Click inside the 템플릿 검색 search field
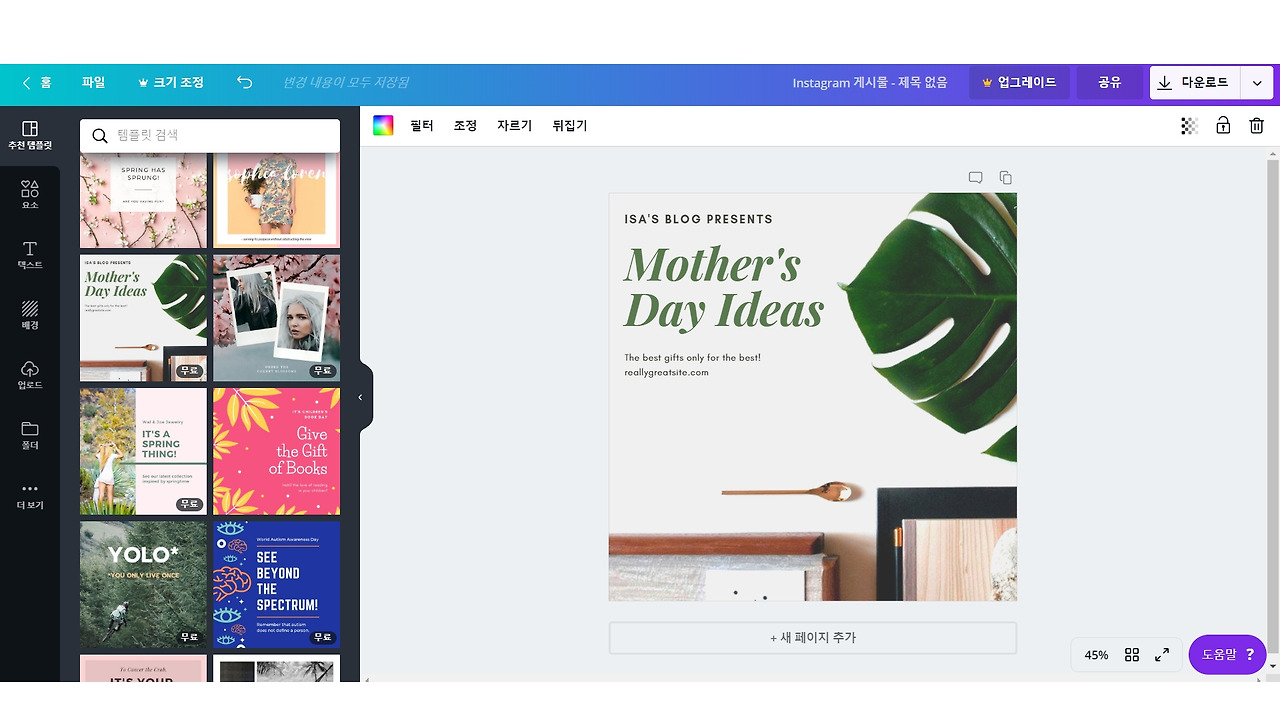 pyautogui.click(x=210, y=134)
